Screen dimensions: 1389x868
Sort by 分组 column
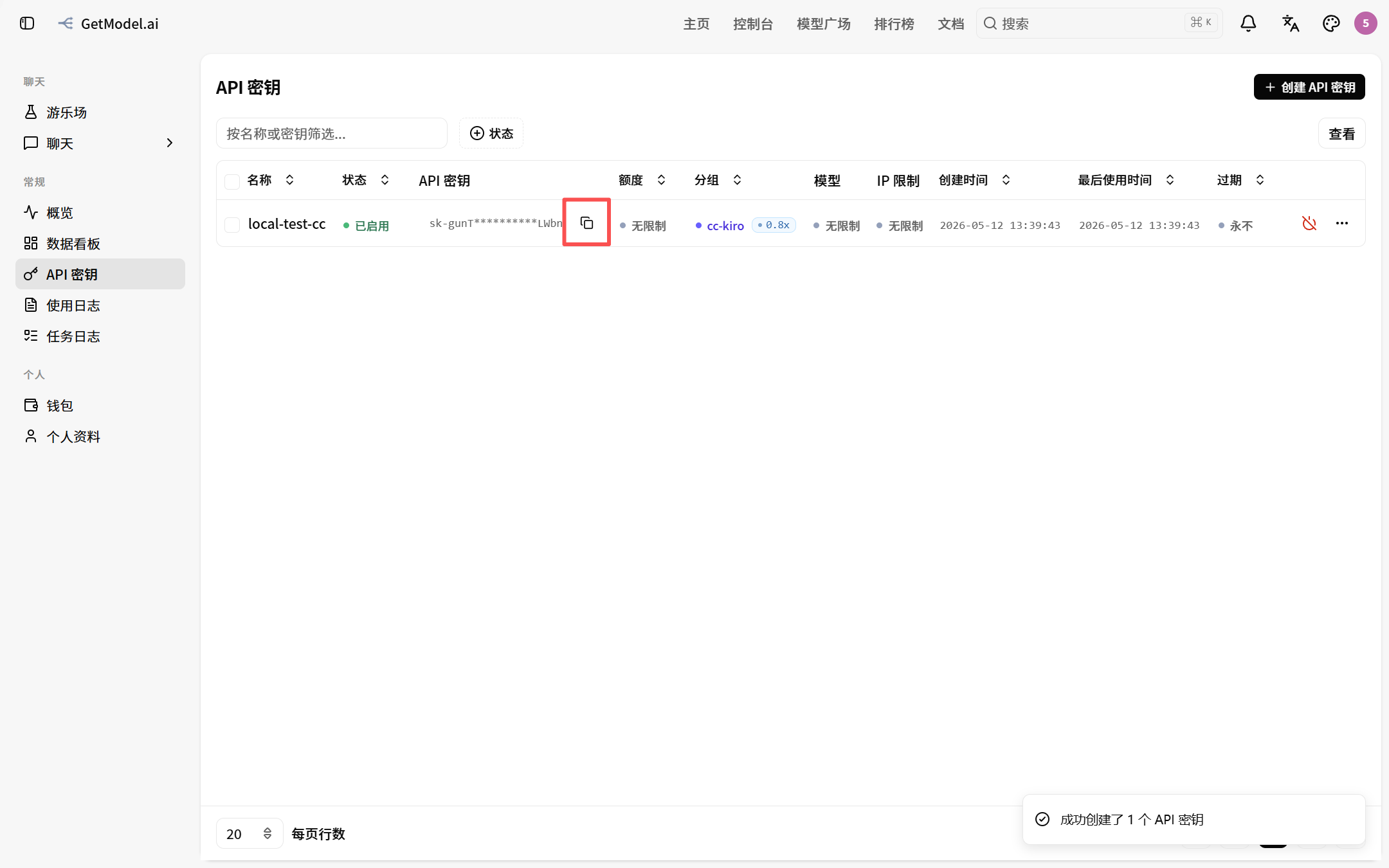point(718,180)
